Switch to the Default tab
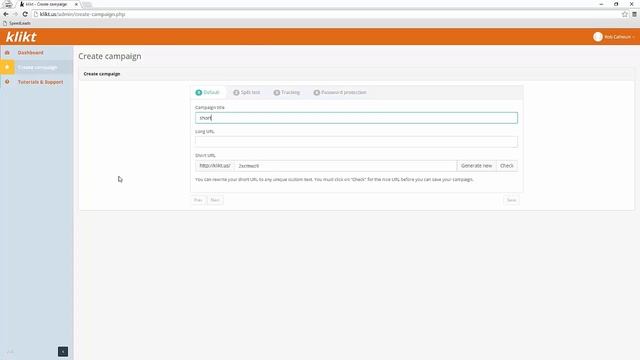The height and width of the screenshot is (360, 640). [x=208, y=93]
